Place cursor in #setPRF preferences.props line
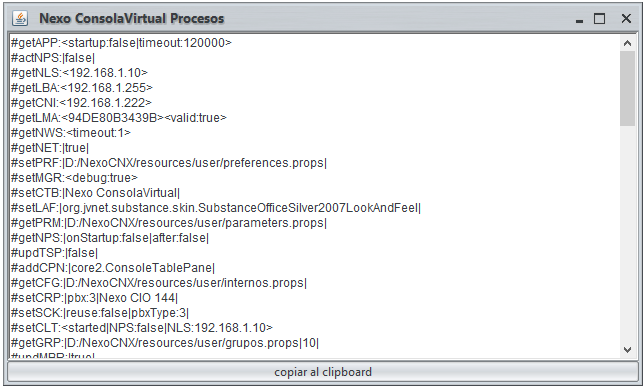 point(169,163)
